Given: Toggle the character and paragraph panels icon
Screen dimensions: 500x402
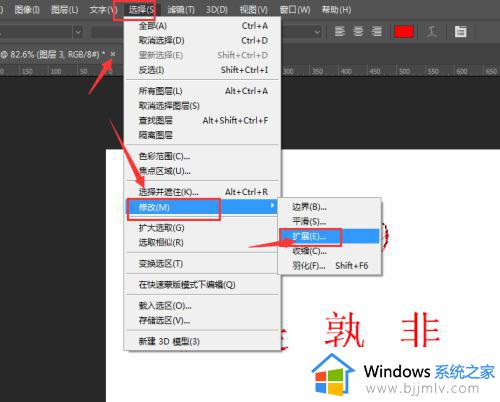Looking at the screenshot, I should tap(461, 32).
